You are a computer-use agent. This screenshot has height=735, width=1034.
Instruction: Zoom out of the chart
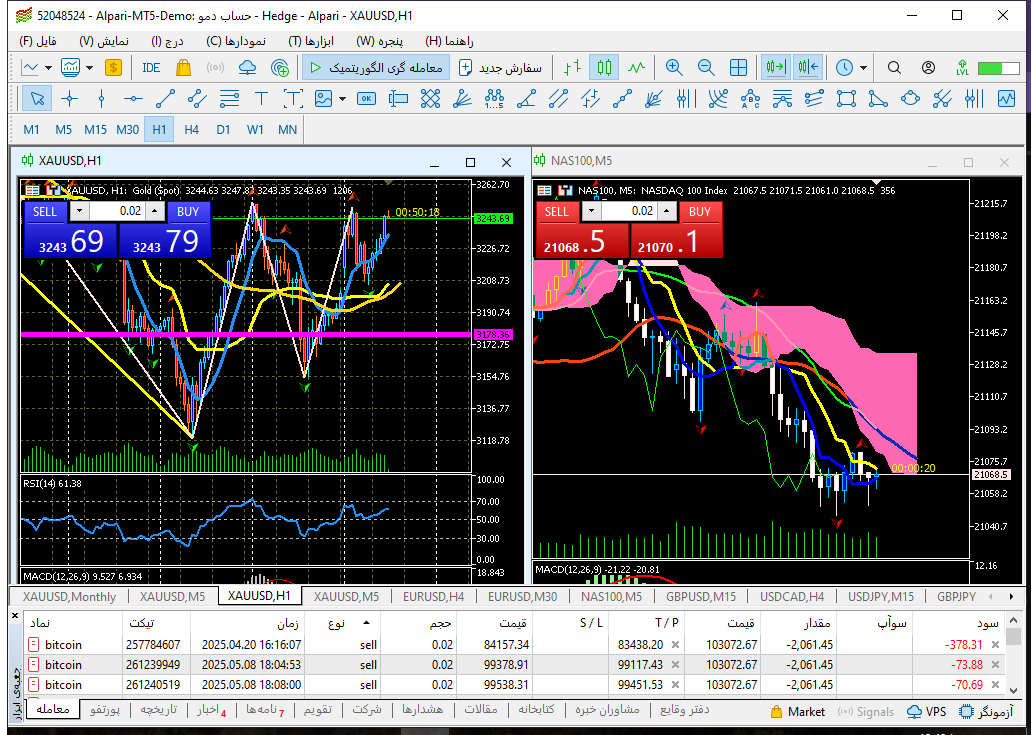(706, 67)
